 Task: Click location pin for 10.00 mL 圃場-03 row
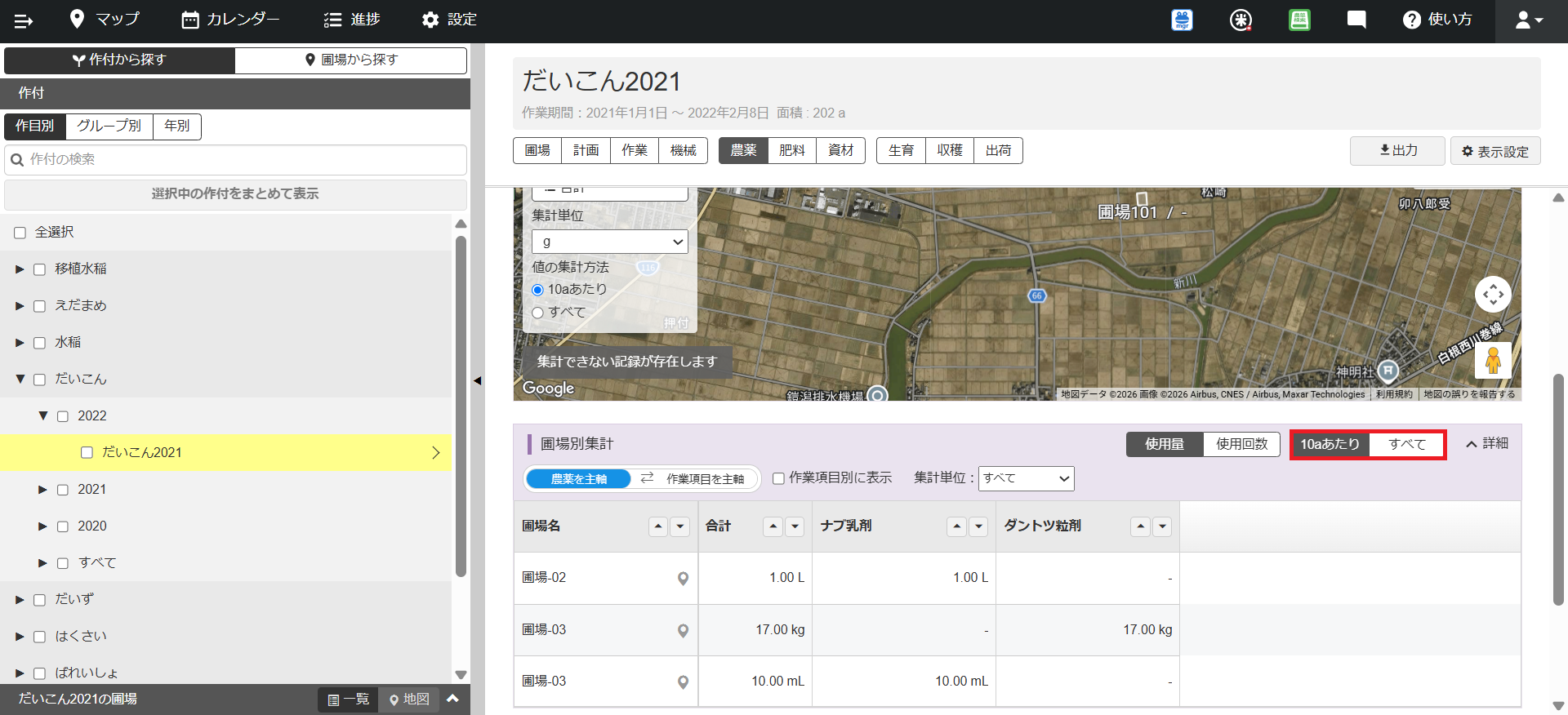683,682
